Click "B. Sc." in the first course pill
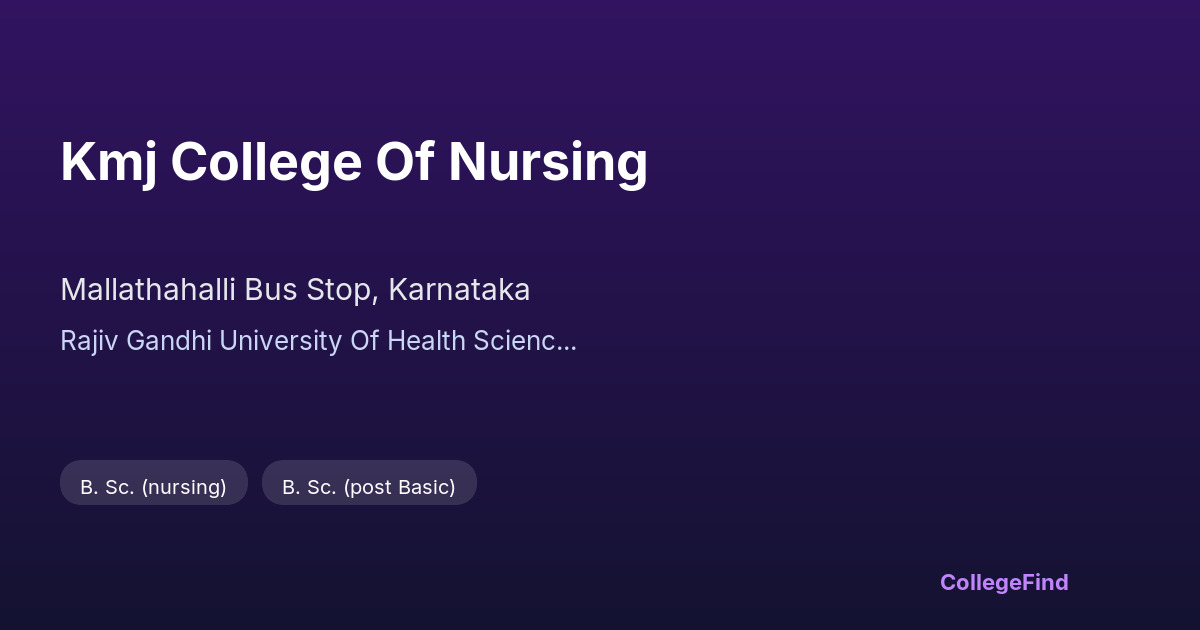1200x630 pixels. 107,487
